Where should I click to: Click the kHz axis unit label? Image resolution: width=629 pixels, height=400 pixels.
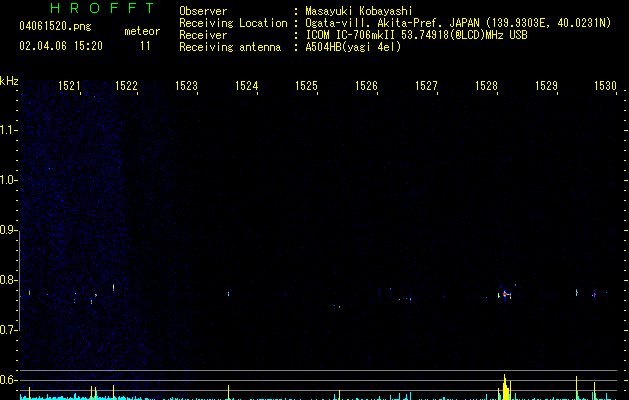tap(9, 81)
